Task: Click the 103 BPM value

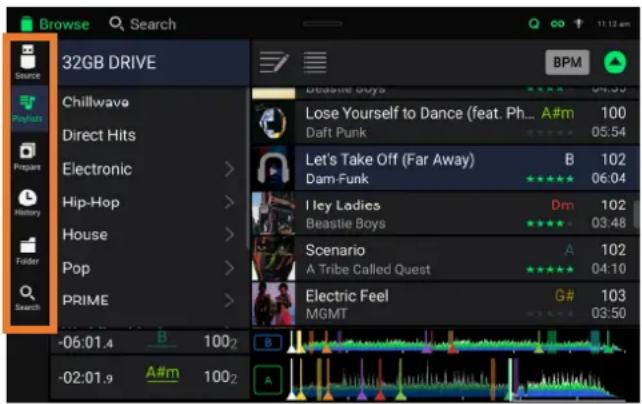Action: tap(613, 296)
